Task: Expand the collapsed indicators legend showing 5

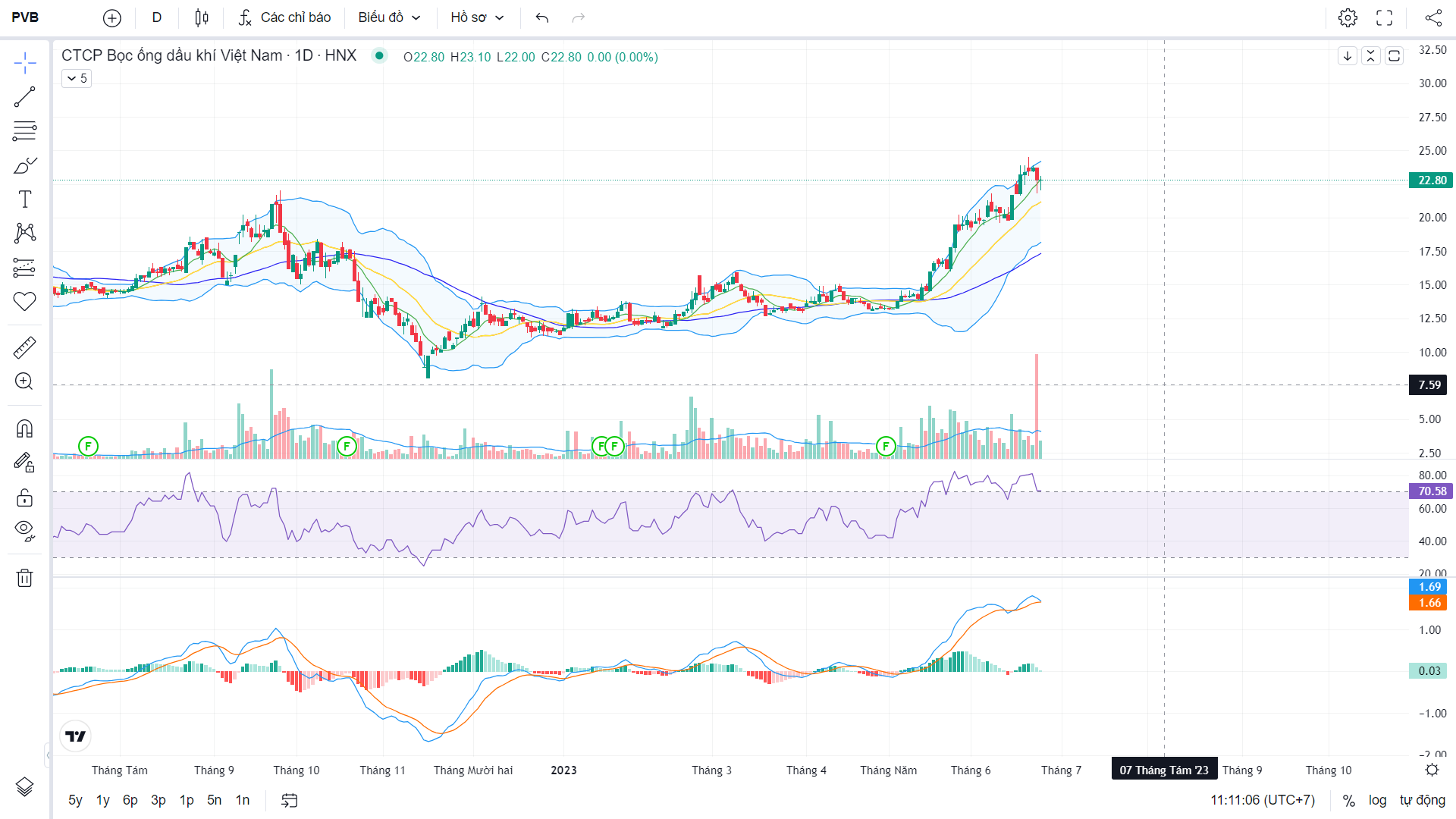Action: click(77, 78)
